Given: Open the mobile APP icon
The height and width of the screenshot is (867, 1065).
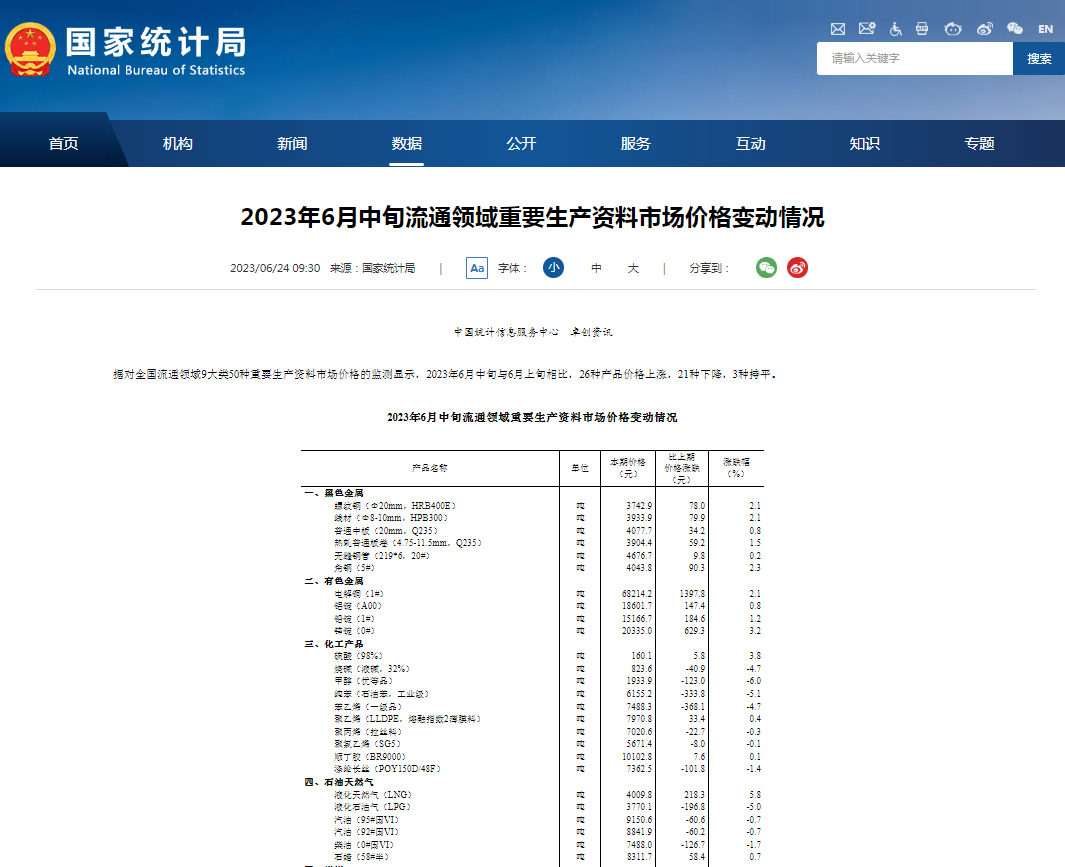Looking at the screenshot, I should click(922, 29).
